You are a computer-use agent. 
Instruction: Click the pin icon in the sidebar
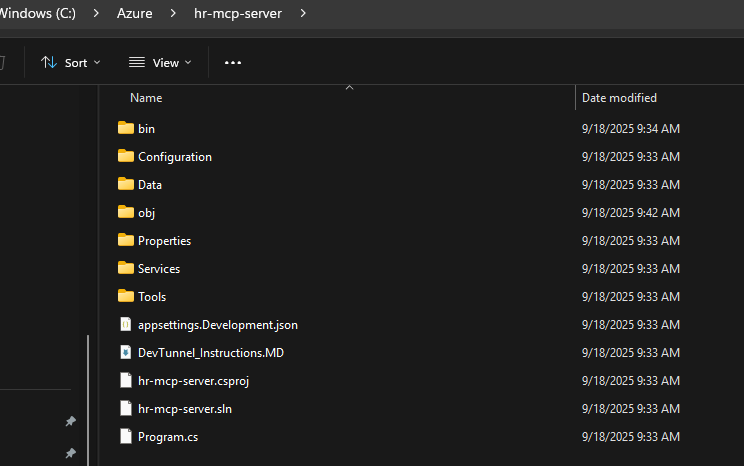70,422
